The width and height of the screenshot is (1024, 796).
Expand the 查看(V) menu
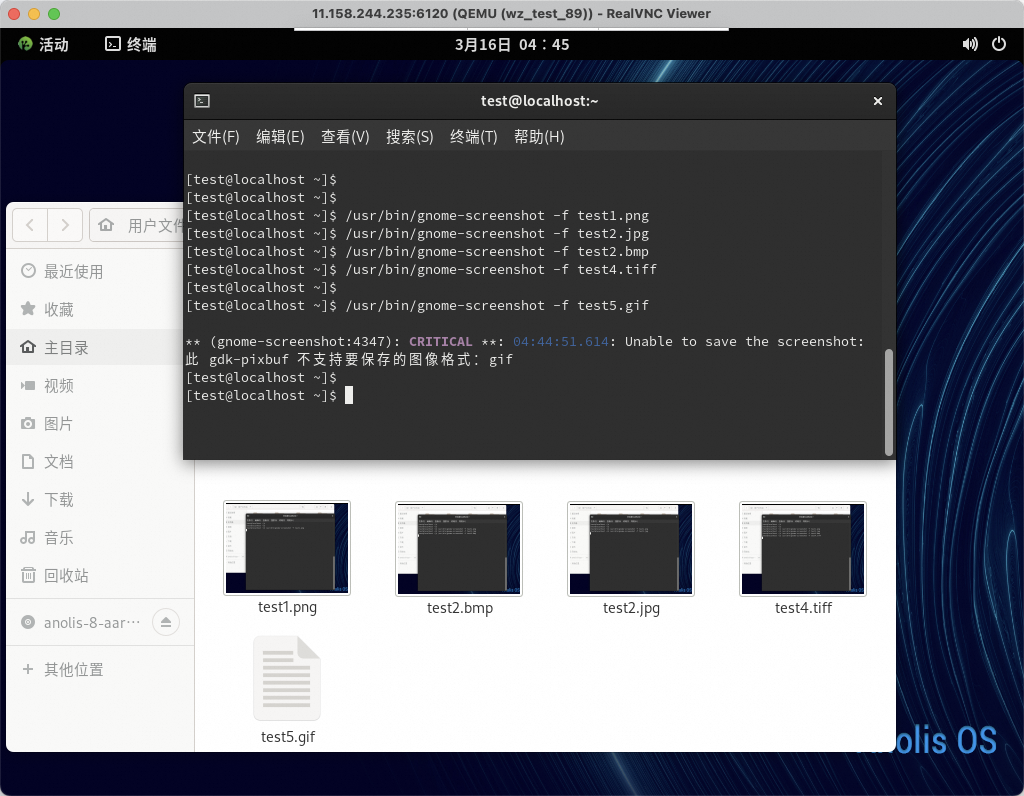(345, 137)
